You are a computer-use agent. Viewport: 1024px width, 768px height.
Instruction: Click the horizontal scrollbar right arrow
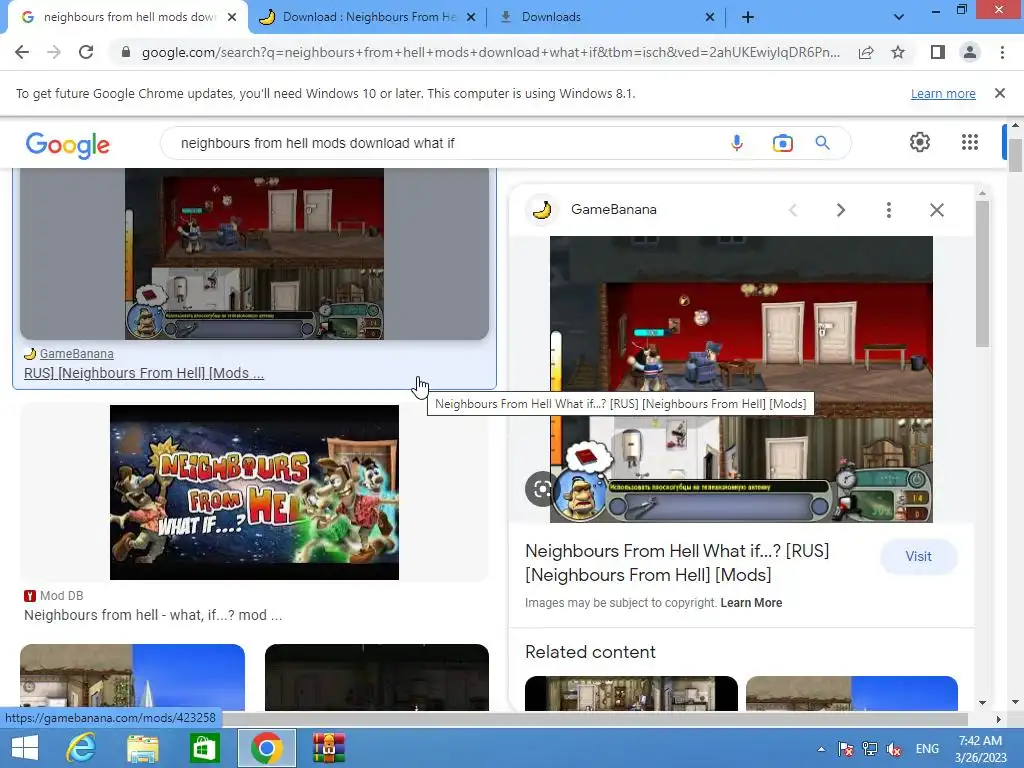click(998, 719)
